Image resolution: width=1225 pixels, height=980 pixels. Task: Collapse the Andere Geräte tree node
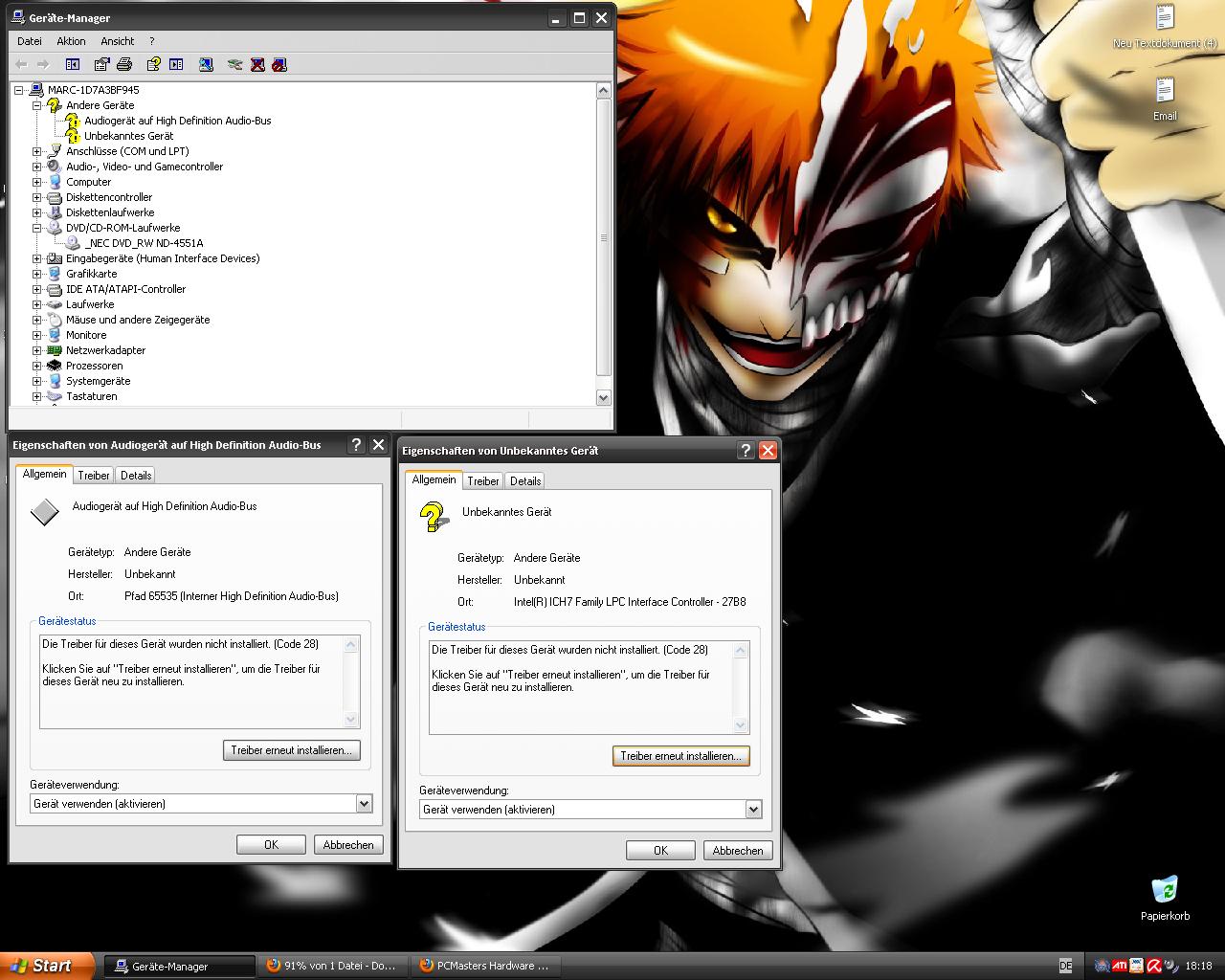click(x=37, y=105)
